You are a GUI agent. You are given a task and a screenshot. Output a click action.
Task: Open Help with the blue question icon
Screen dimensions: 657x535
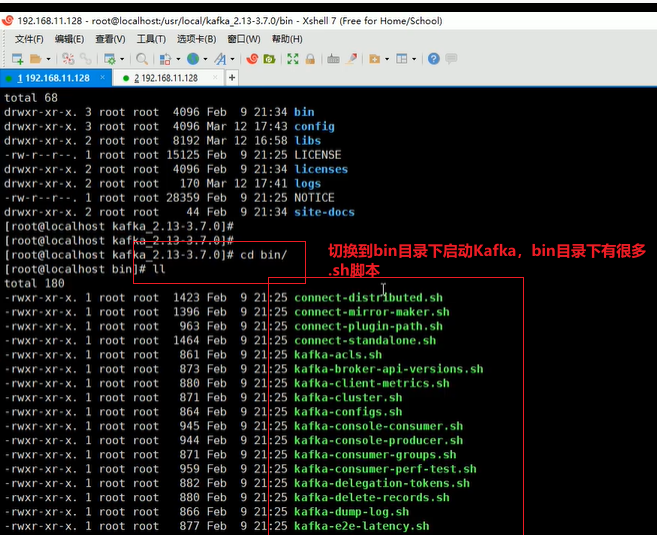point(434,59)
